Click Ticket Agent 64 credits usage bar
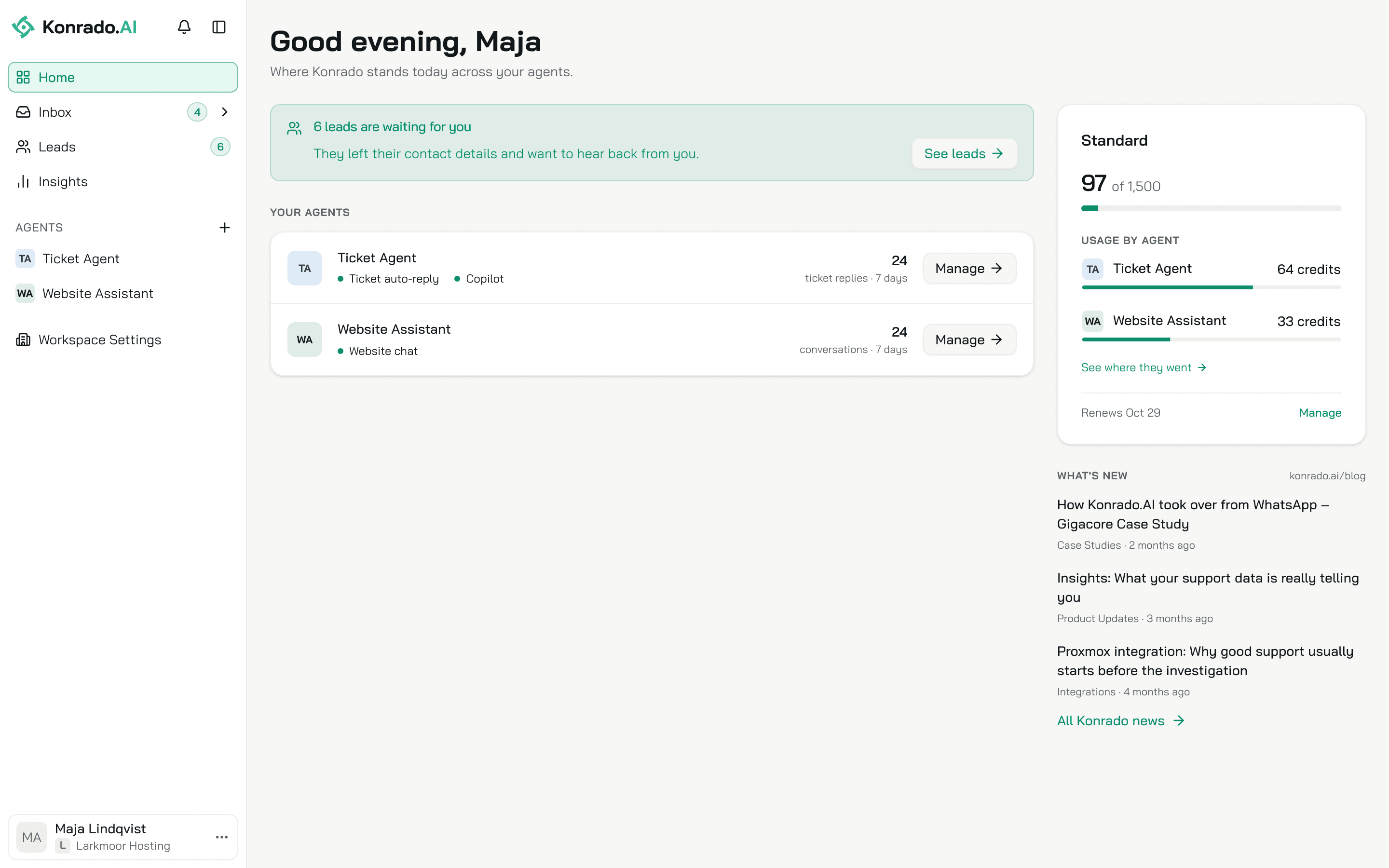This screenshot has height=868, width=1389. click(x=1211, y=287)
